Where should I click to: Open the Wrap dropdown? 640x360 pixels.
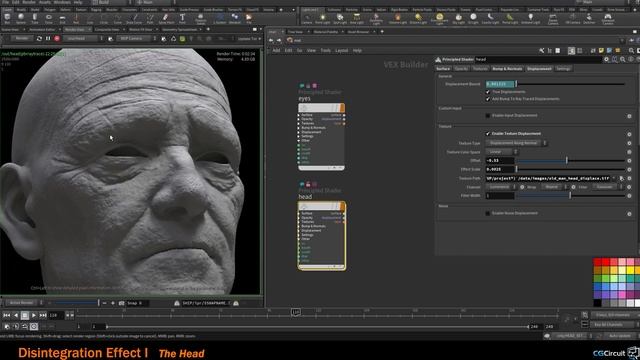554,187
